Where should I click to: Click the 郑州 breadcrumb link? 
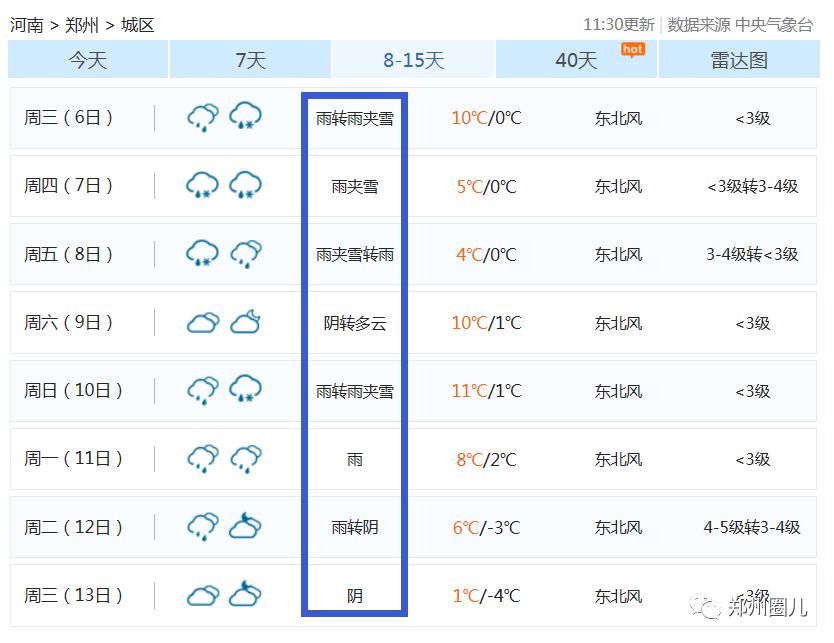tap(82, 25)
